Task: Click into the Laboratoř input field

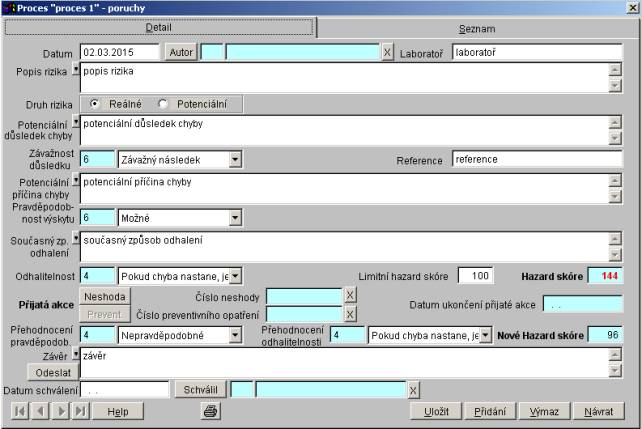Action: pos(536,52)
